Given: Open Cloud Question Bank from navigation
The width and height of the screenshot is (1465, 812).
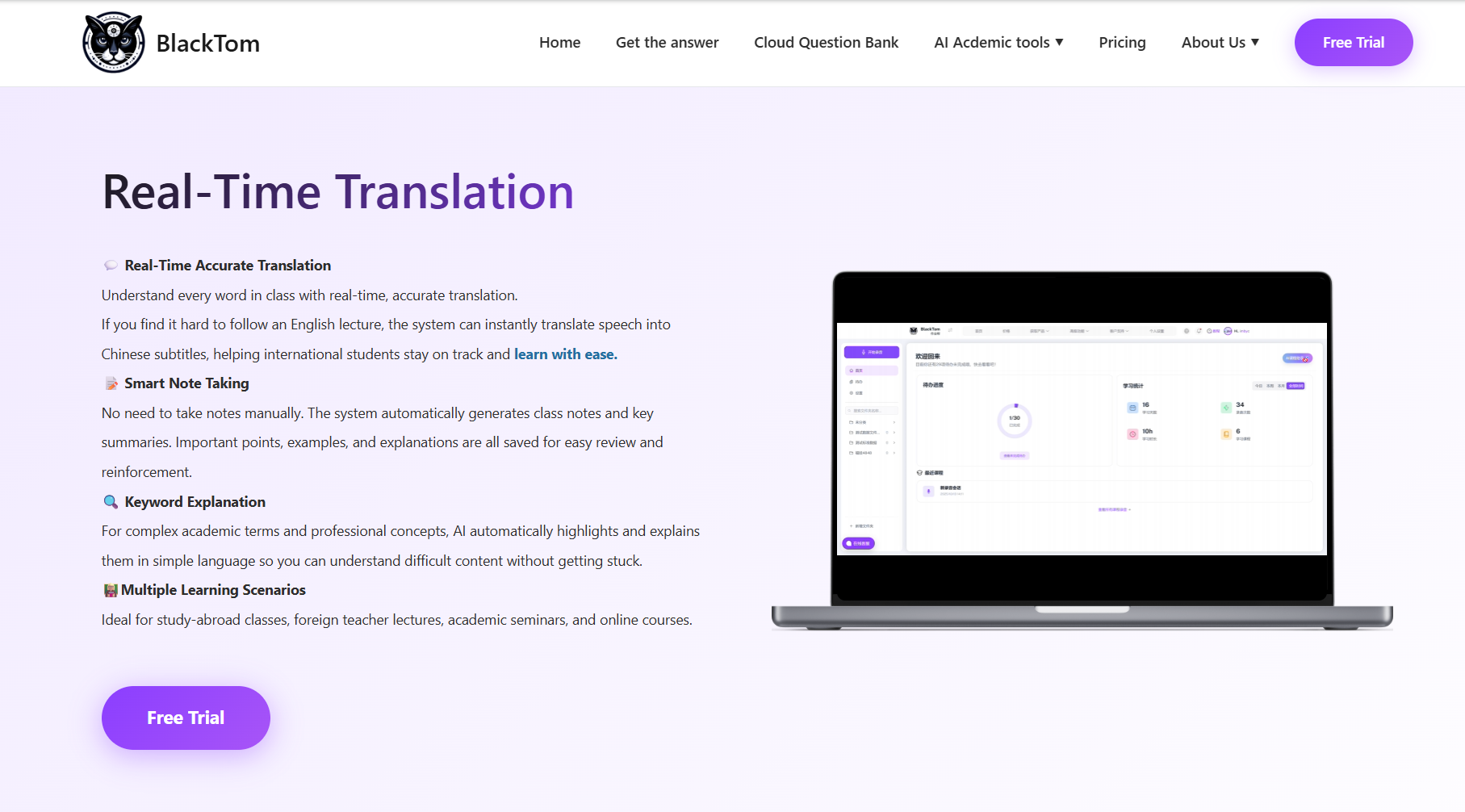Looking at the screenshot, I should (826, 43).
